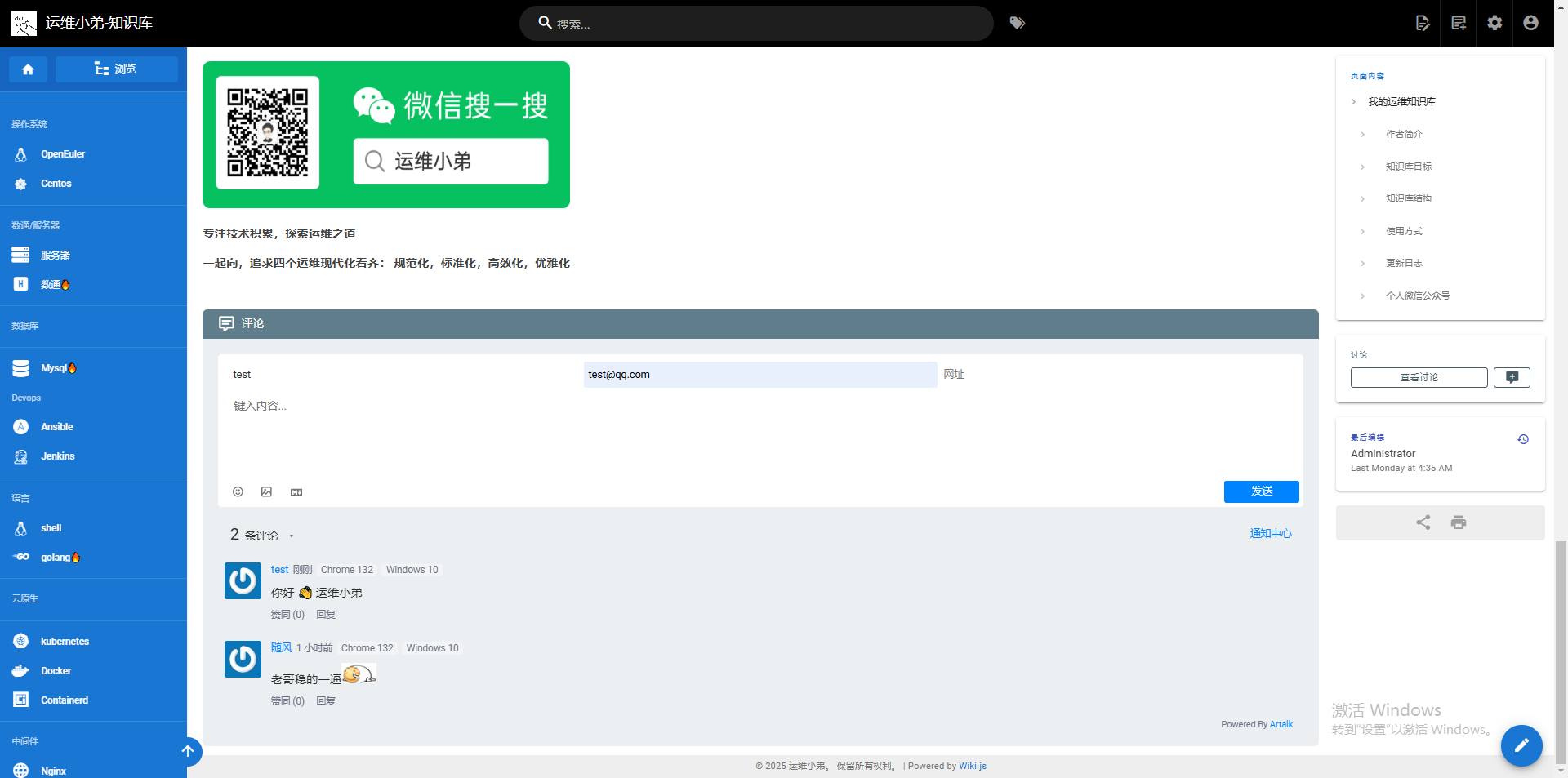The height and width of the screenshot is (778, 1568).
Task: Toggle Markdown preview in comment editor
Action: coord(296,491)
